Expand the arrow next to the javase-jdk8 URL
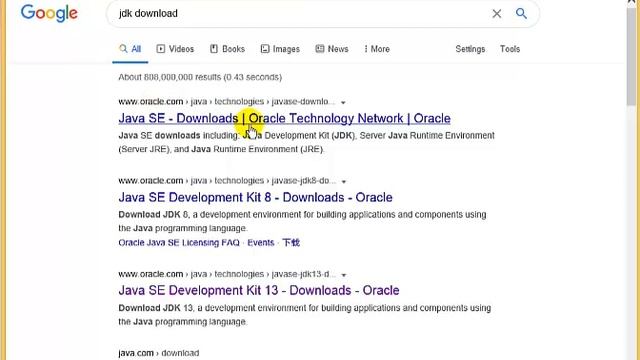This screenshot has height=360, width=640. (x=344, y=182)
